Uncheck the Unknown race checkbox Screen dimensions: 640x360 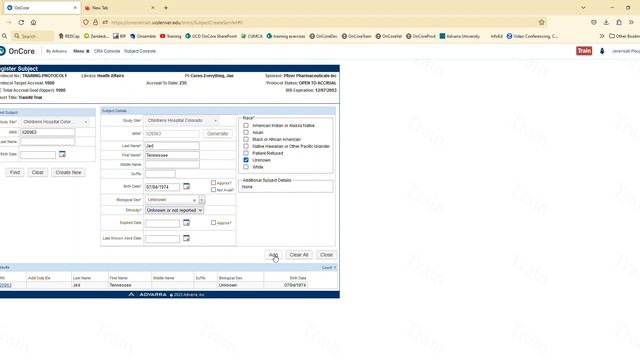coord(246,160)
